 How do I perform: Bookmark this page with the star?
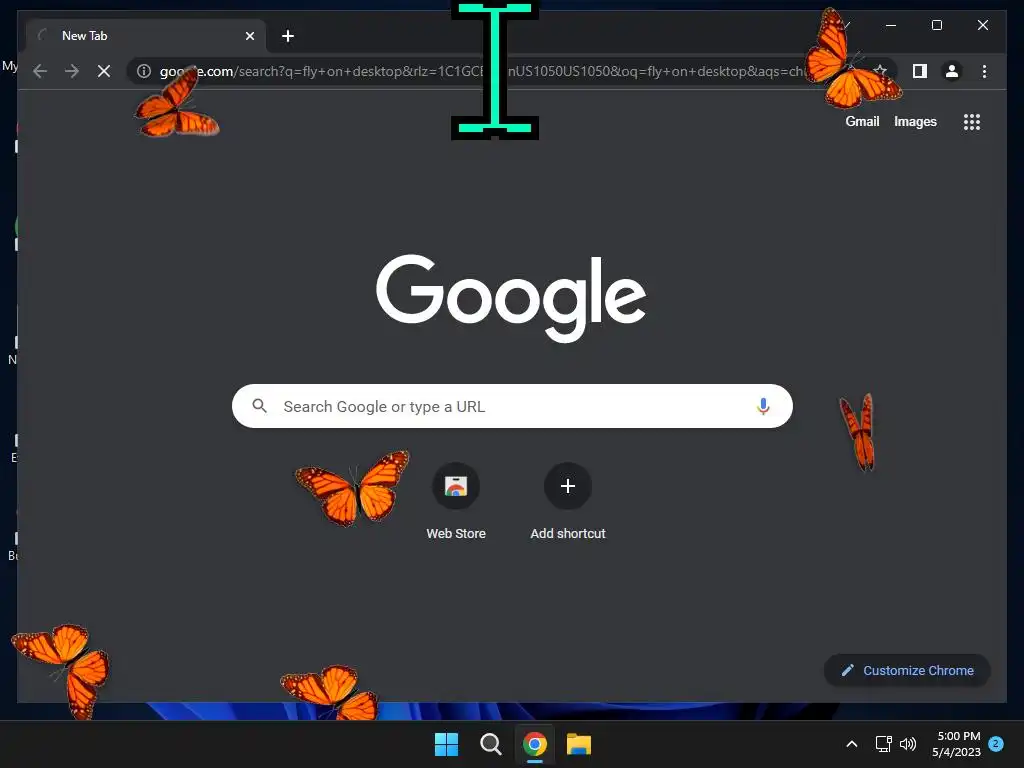880,71
